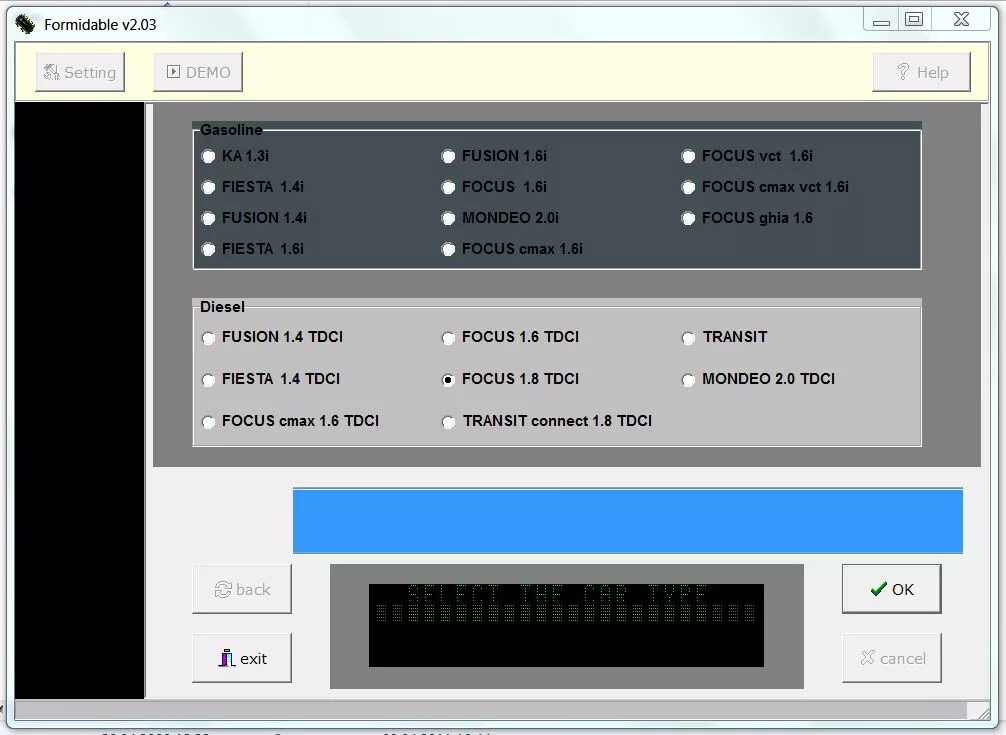
Task: Quit using the exit button
Action: pos(242,659)
